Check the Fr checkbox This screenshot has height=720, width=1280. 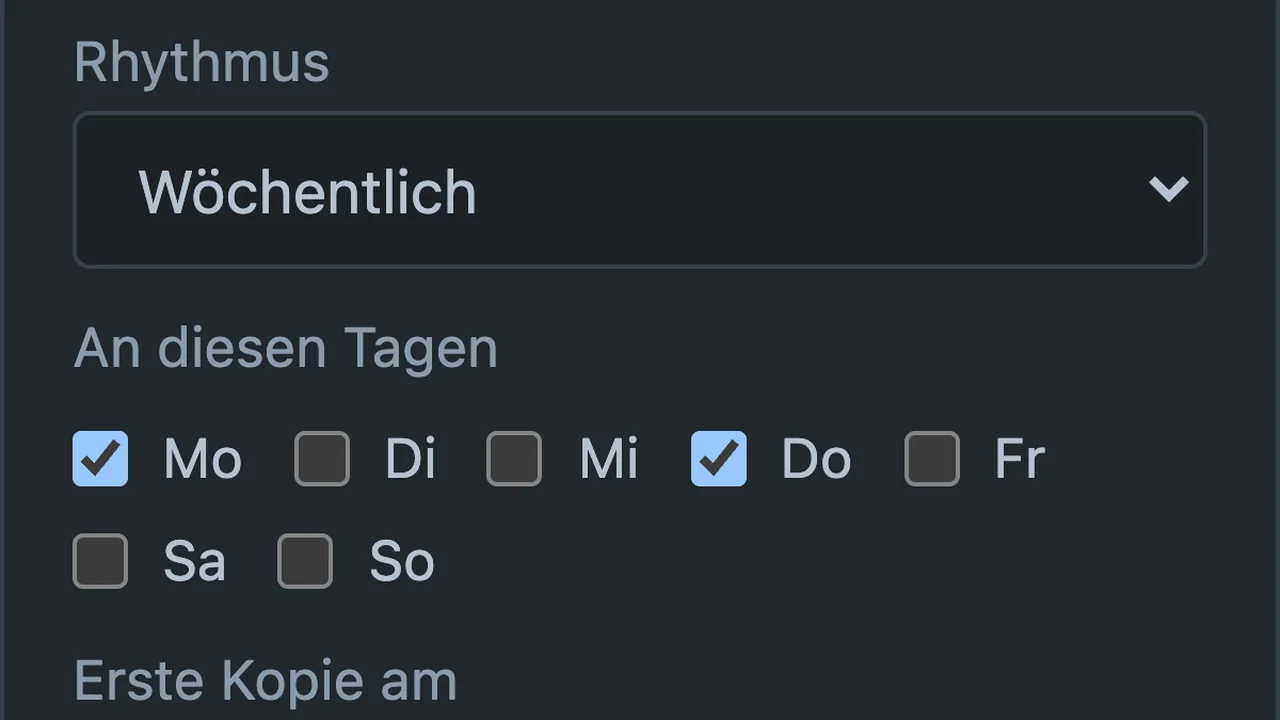click(932, 459)
